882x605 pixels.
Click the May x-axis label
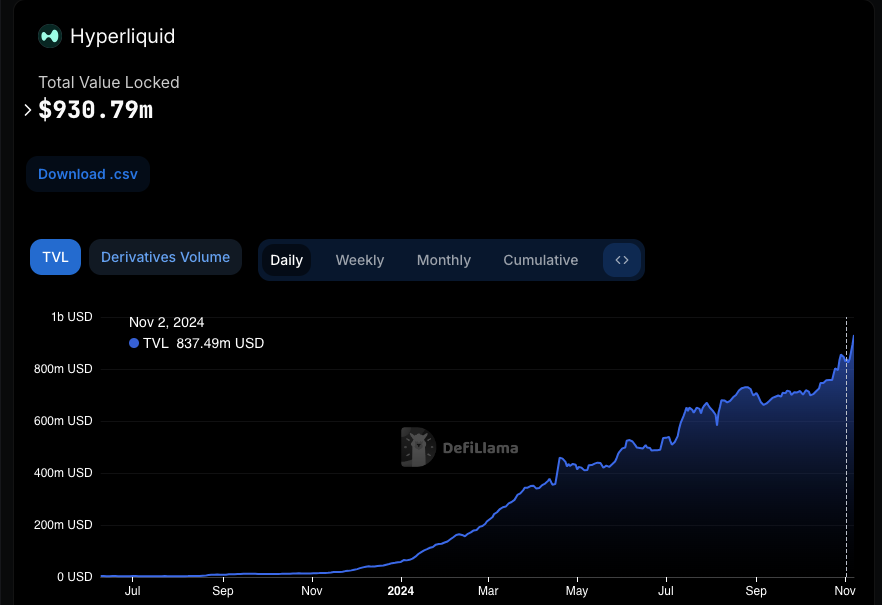[x=577, y=591]
